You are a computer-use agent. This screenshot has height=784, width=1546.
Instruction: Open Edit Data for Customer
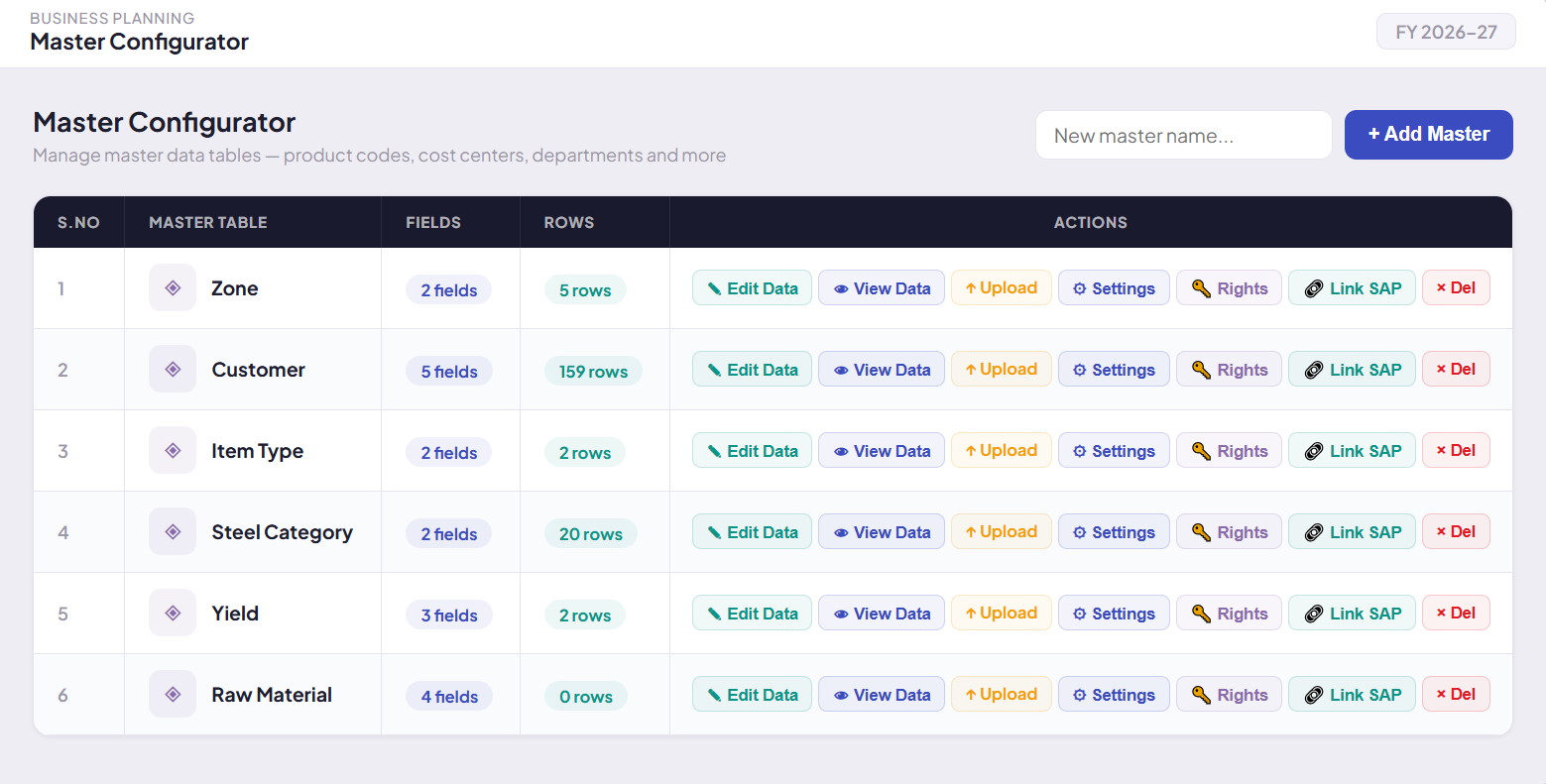pyautogui.click(x=752, y=370)
